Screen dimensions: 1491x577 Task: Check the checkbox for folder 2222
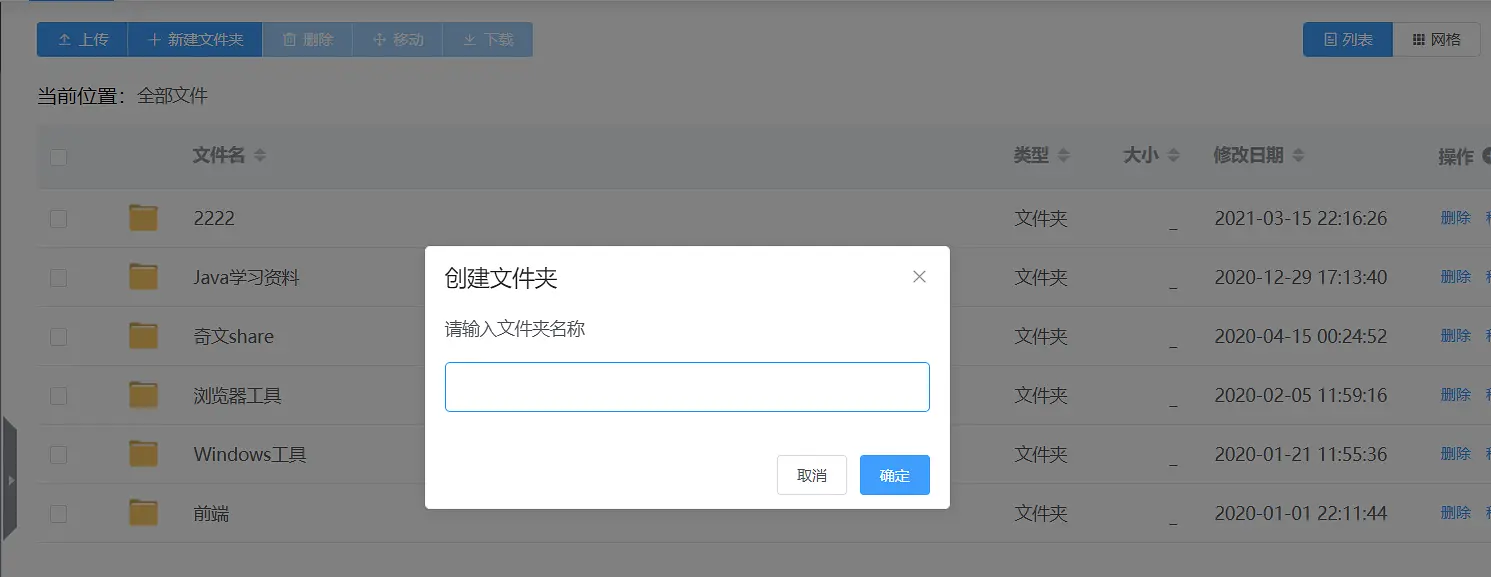(x=58, y=217)
